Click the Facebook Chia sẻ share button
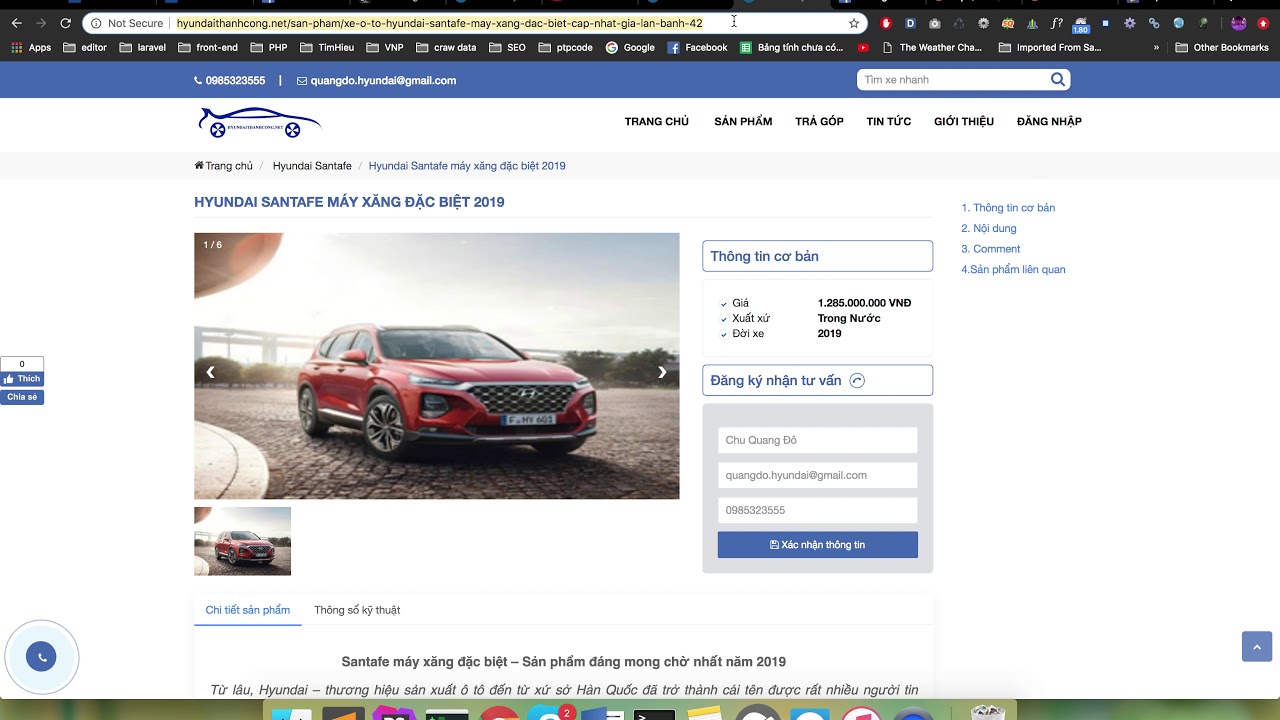1280x720 pixels. coord(22,397)
